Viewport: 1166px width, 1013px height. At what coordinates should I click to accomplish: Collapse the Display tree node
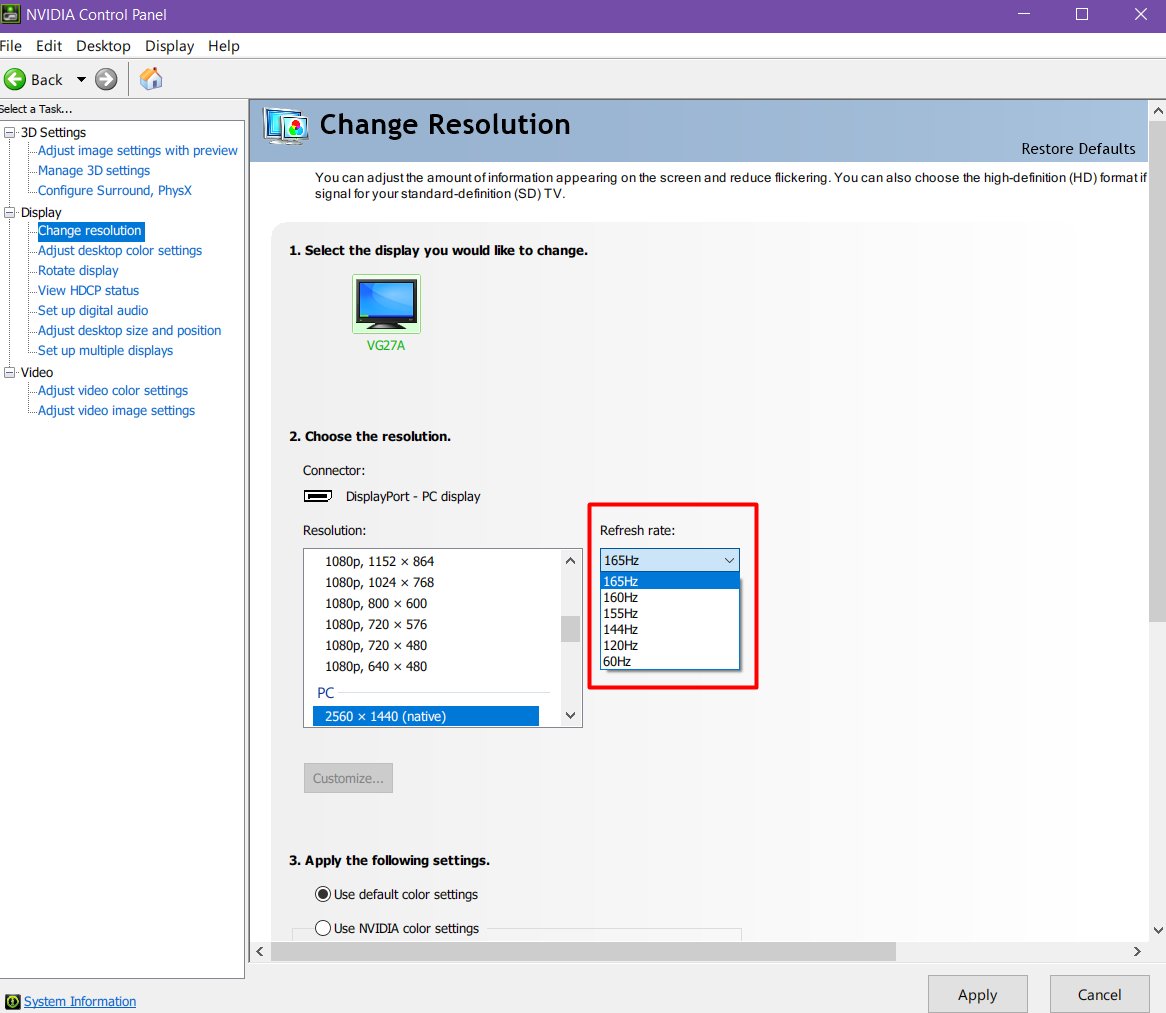pyautogui.click(x=10, y=212)
